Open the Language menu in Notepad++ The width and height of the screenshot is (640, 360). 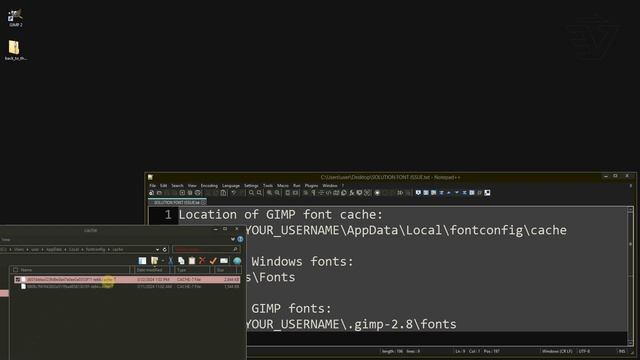click(231, 186)
